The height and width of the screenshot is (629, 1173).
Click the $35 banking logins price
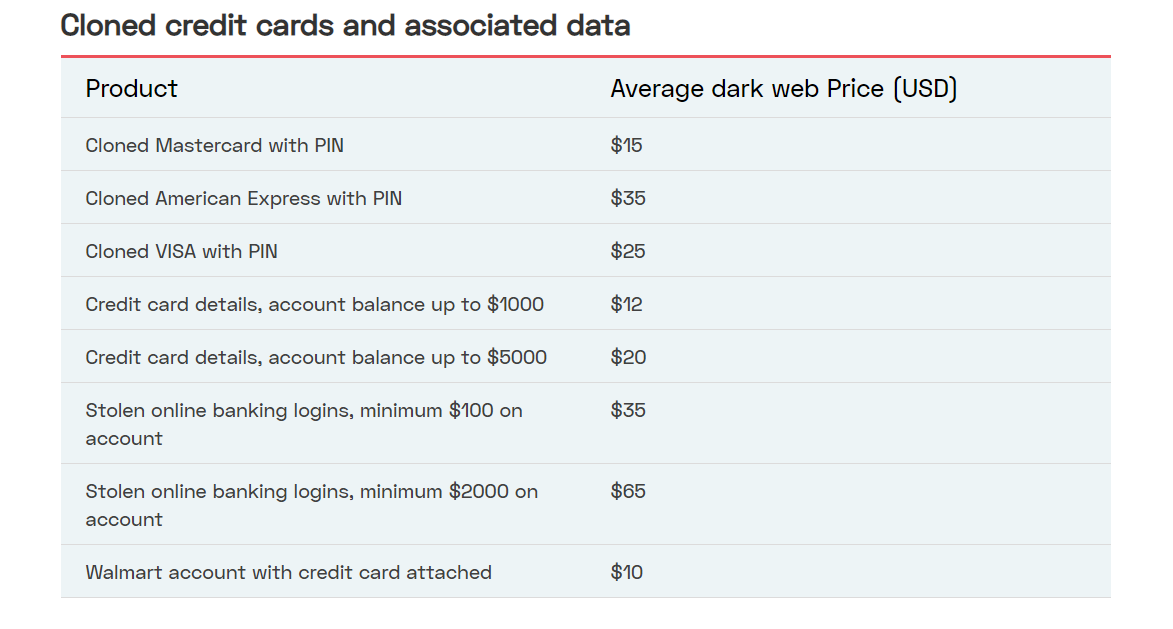[628, 411]
